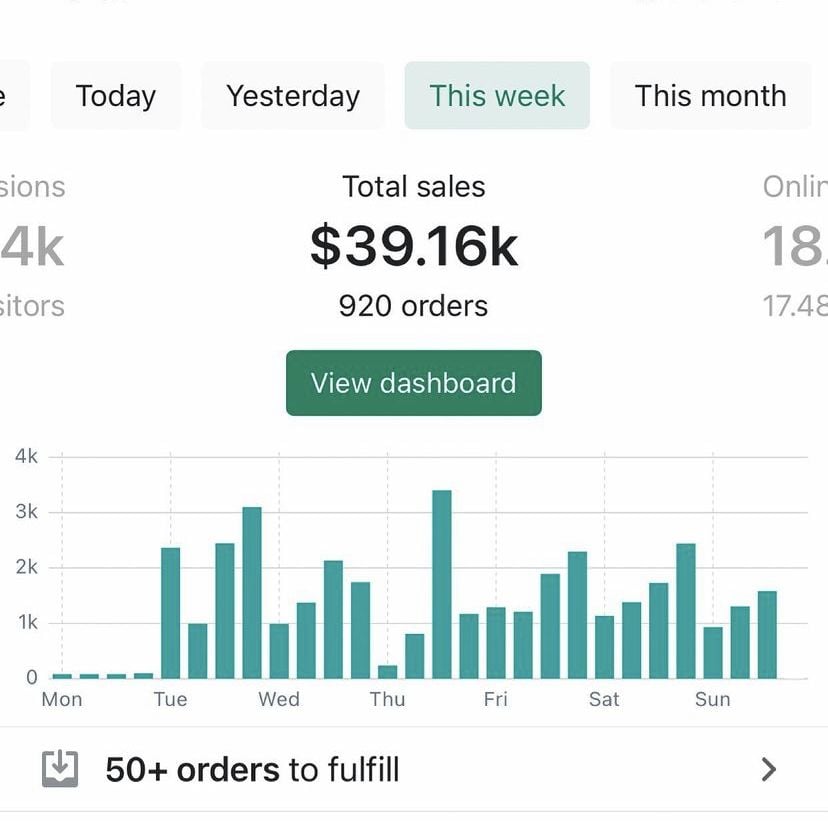Select the This week filter

(497, 95)
